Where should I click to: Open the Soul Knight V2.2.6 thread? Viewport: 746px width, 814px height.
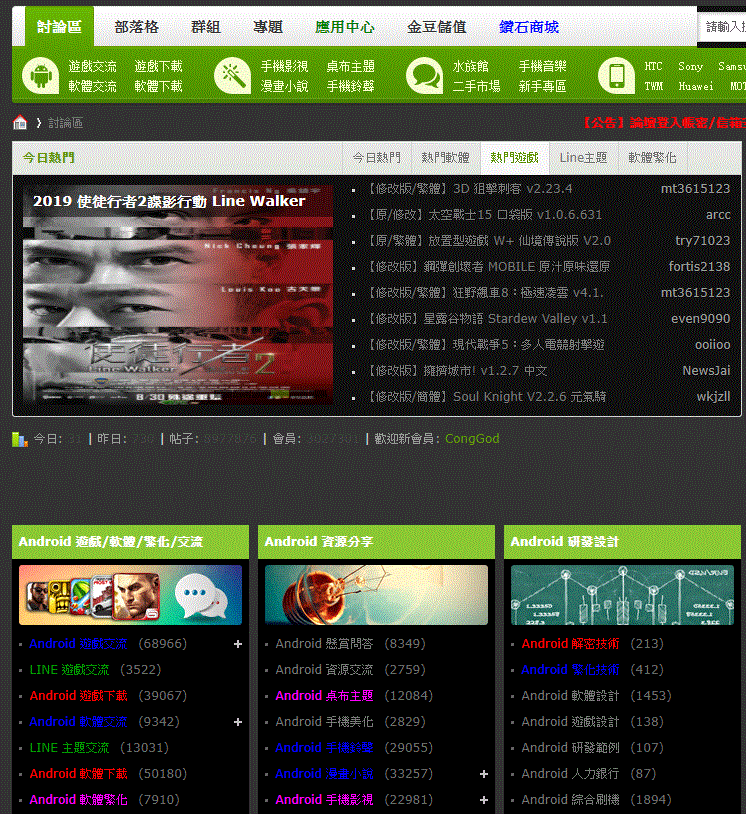click(487, 397)
